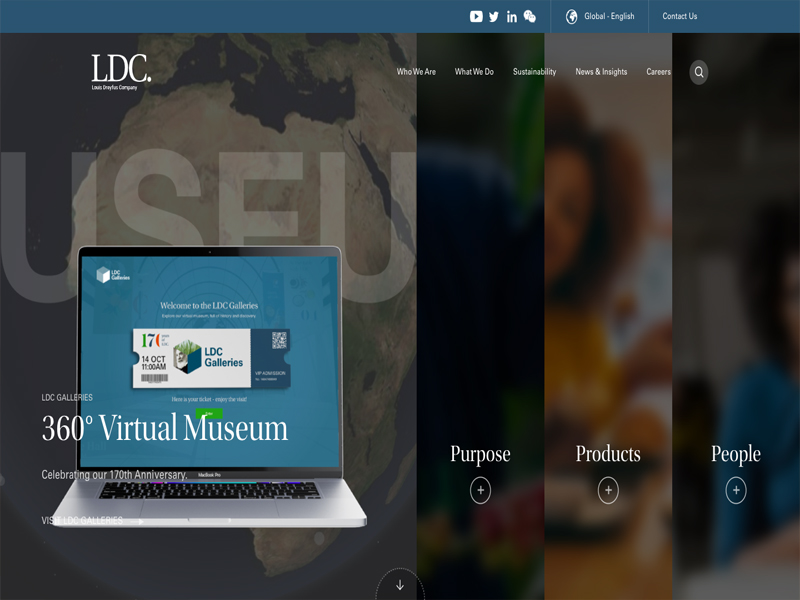Screen dimensions: 800x600
Task: Select the Purpose panel title
Action: (481, 455)
